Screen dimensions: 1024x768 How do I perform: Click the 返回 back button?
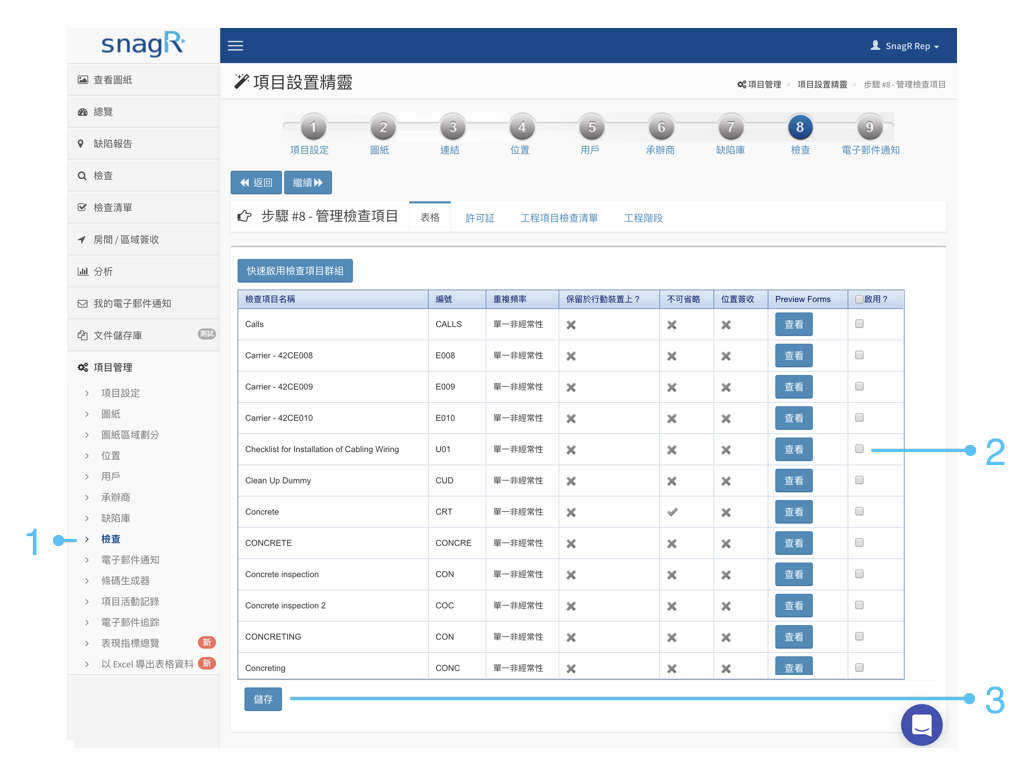(256, 183)
